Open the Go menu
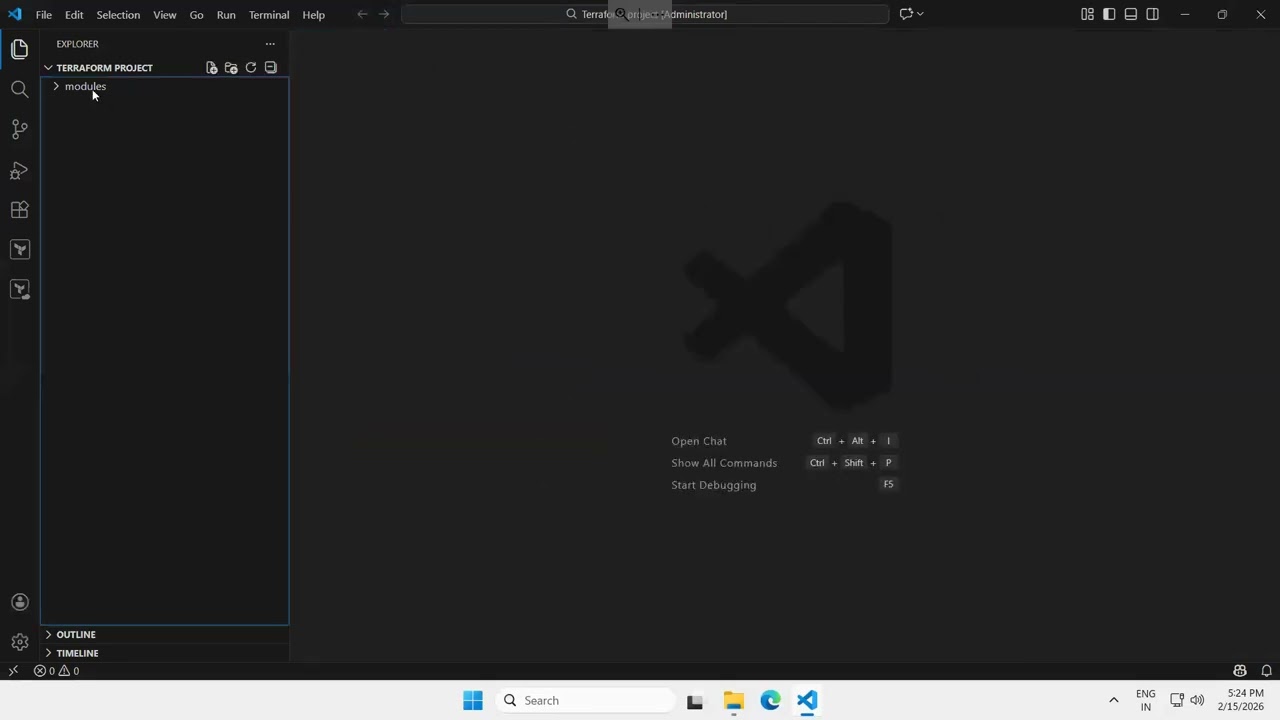The image size is (1280, 720). [x=196, y=15]
